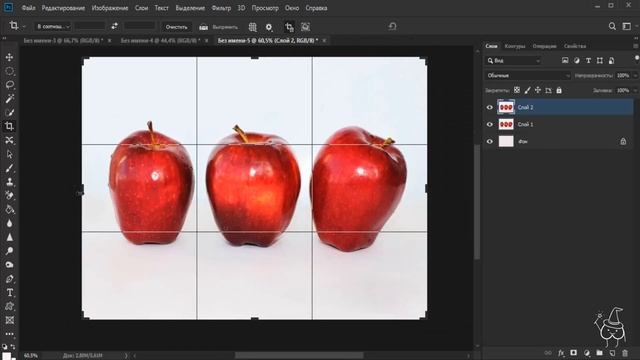Click the crop width input field
The image size is (640, 360).
(90, 26)
